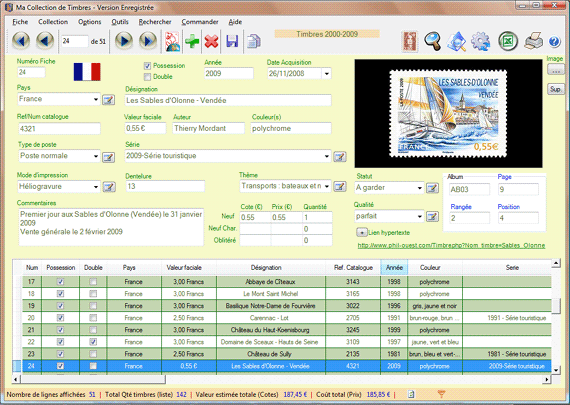Click the Sables d'Olonne stamp image
The width and height of the screenshot is (570, 405).
[448, 113]
